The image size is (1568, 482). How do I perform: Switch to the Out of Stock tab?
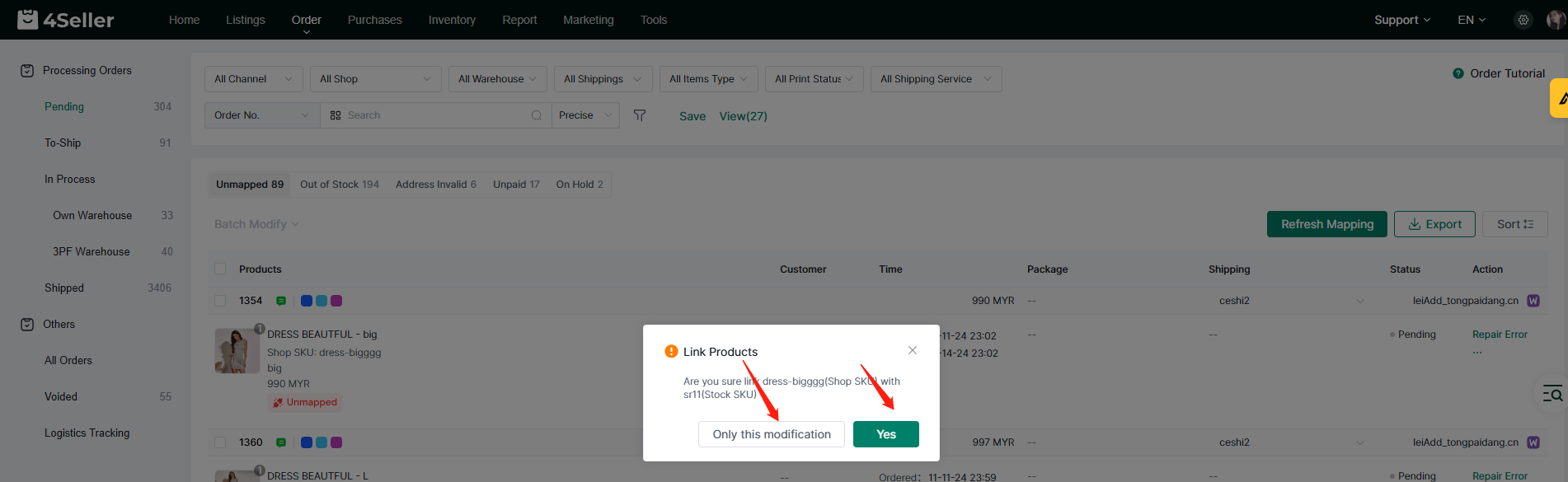(339, 185)
